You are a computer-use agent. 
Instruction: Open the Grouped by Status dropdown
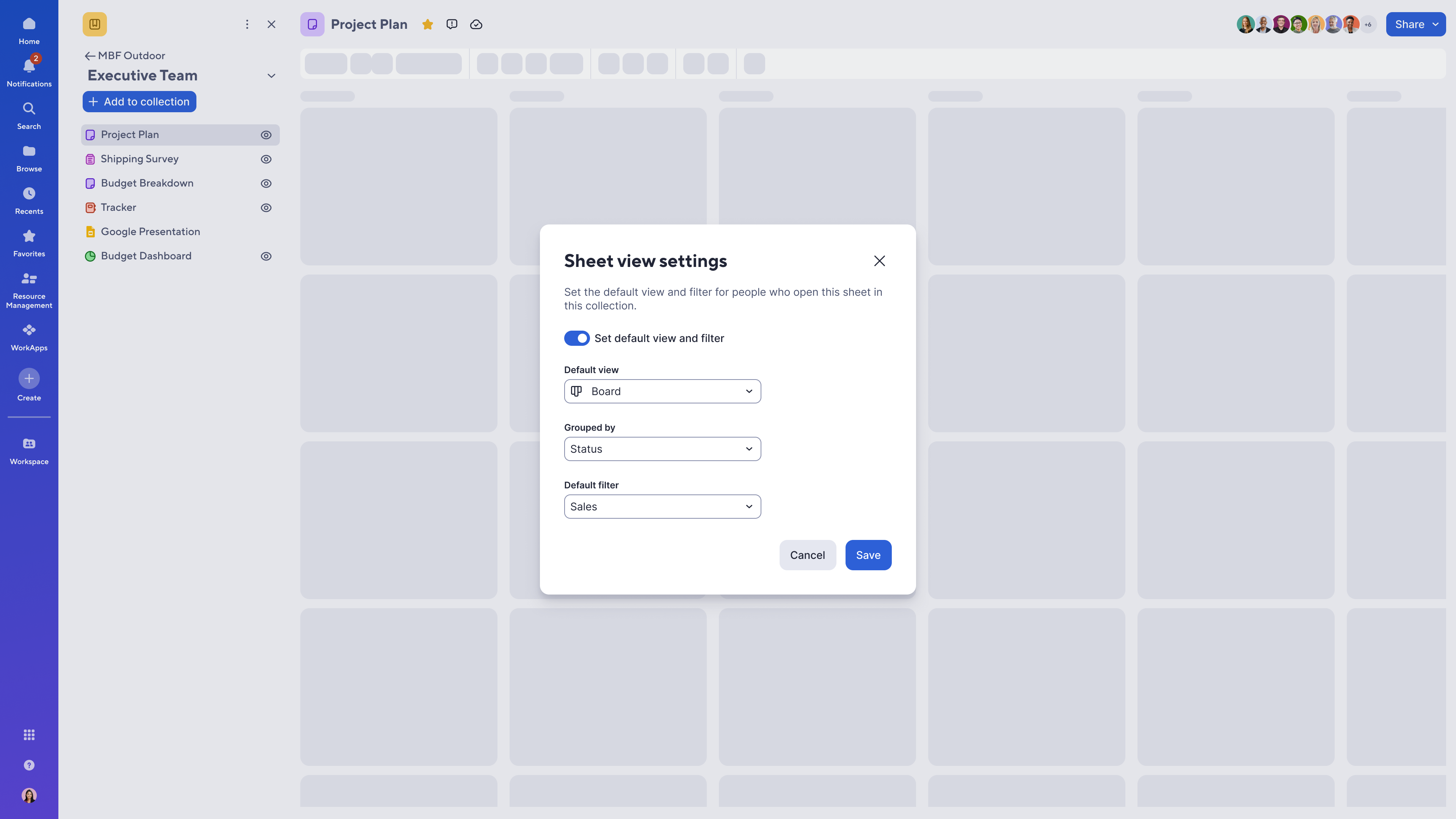point(662,449)
